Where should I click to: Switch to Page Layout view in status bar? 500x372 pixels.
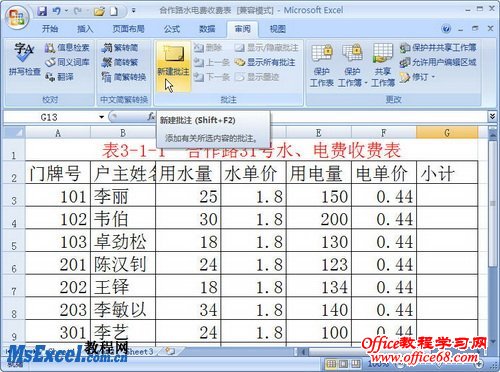coord(343,363)
